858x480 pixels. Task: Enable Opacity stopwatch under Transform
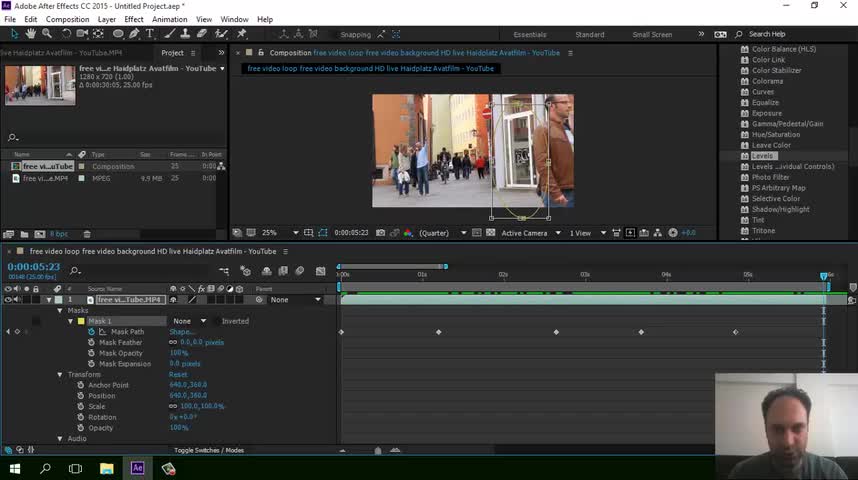[x=80, y=428]
